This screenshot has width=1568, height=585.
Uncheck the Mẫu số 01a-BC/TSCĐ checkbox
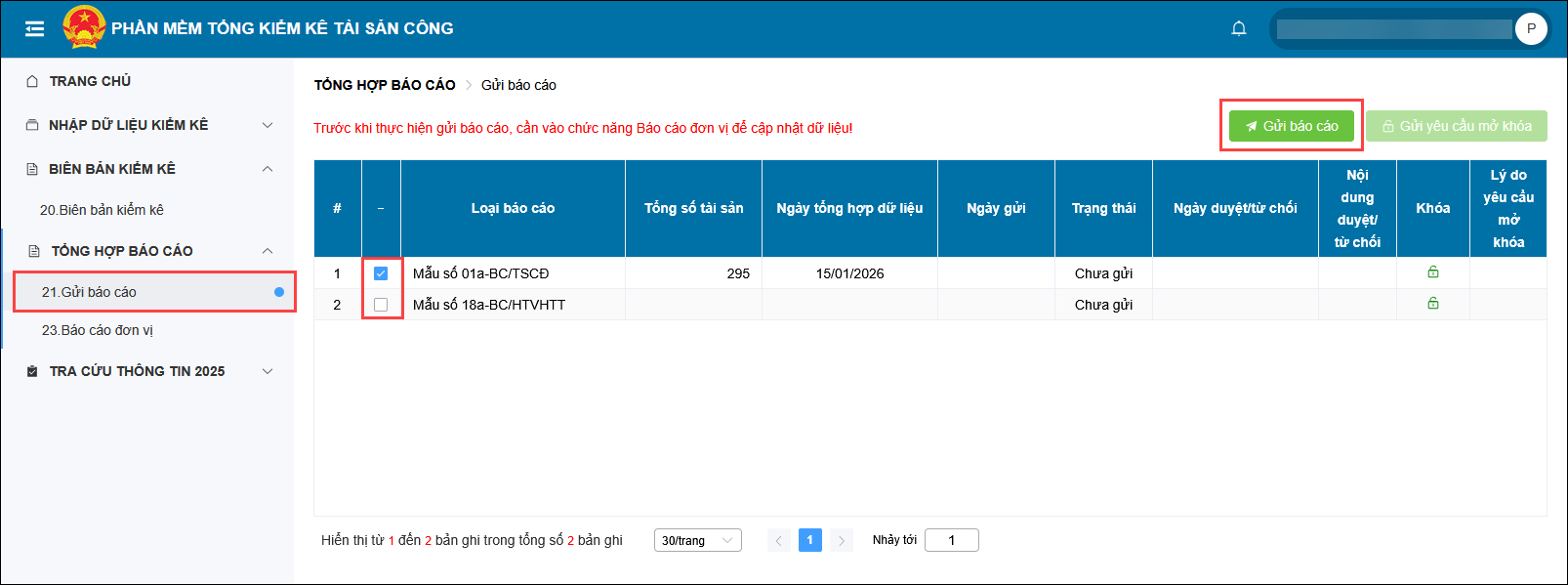(x=381, y=273)
